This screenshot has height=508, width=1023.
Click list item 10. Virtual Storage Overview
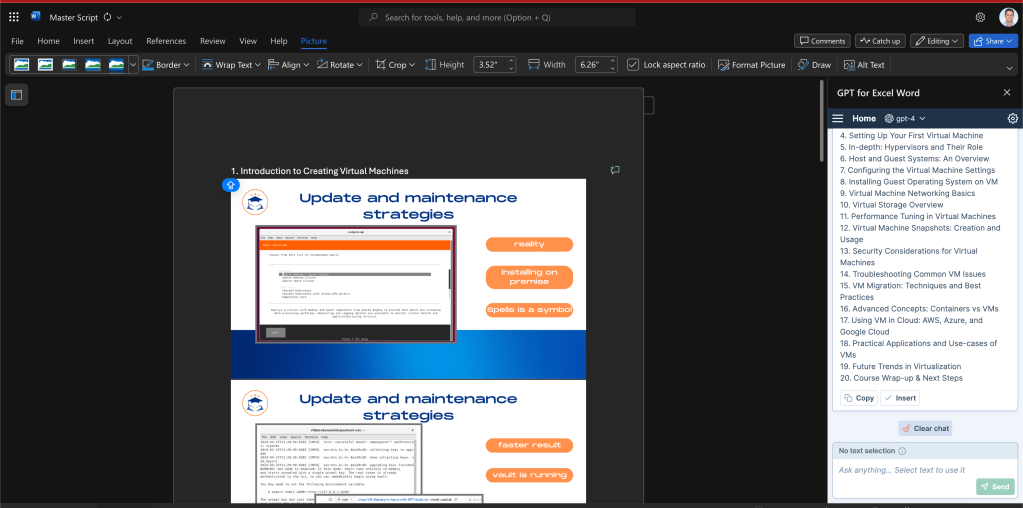tap(891, 205)
